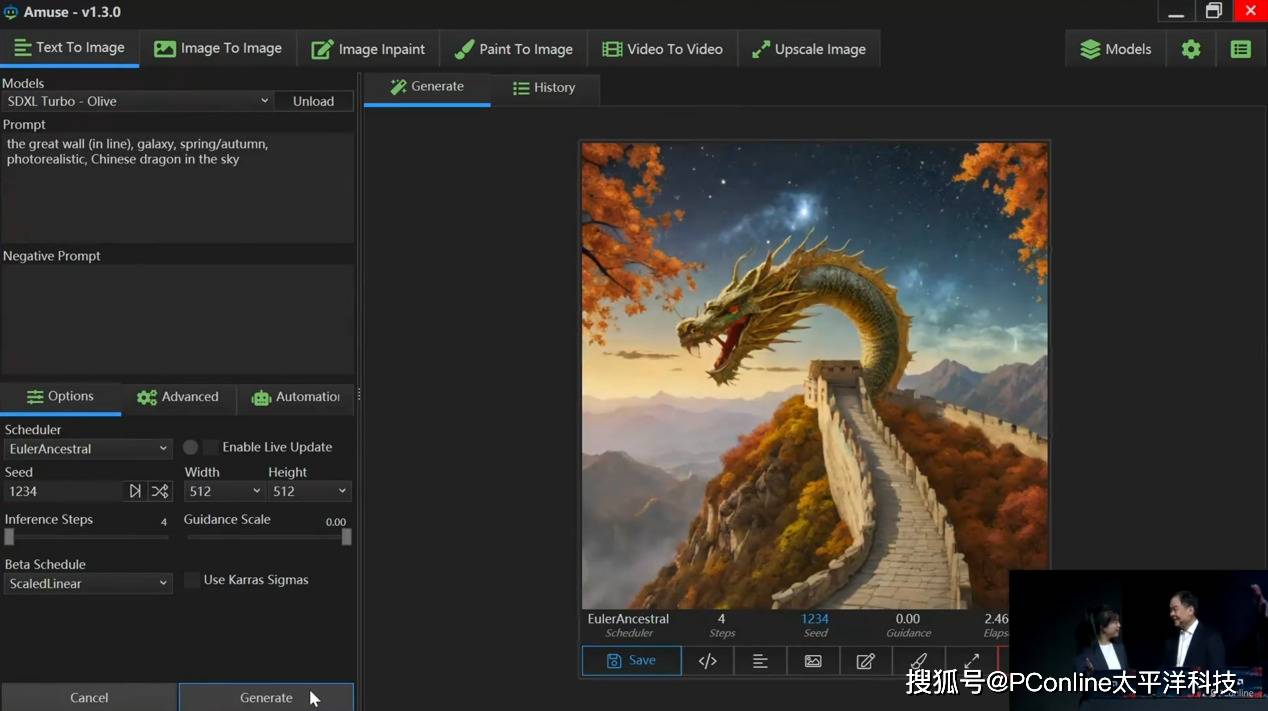
Task: Click the green list icon at top right
Action: (1240, 49)
